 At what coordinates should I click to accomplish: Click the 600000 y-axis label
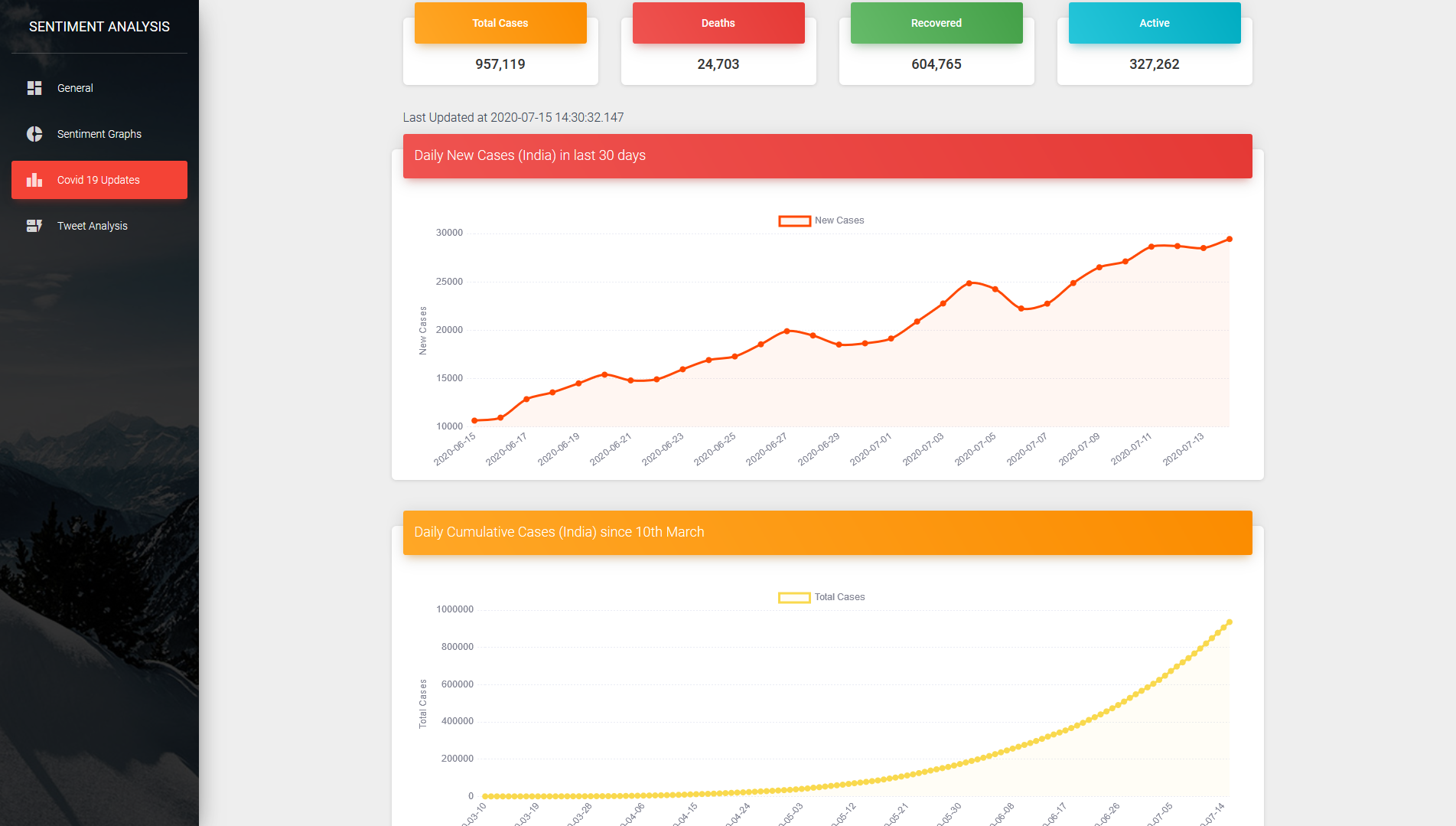[x=457, y=684]
